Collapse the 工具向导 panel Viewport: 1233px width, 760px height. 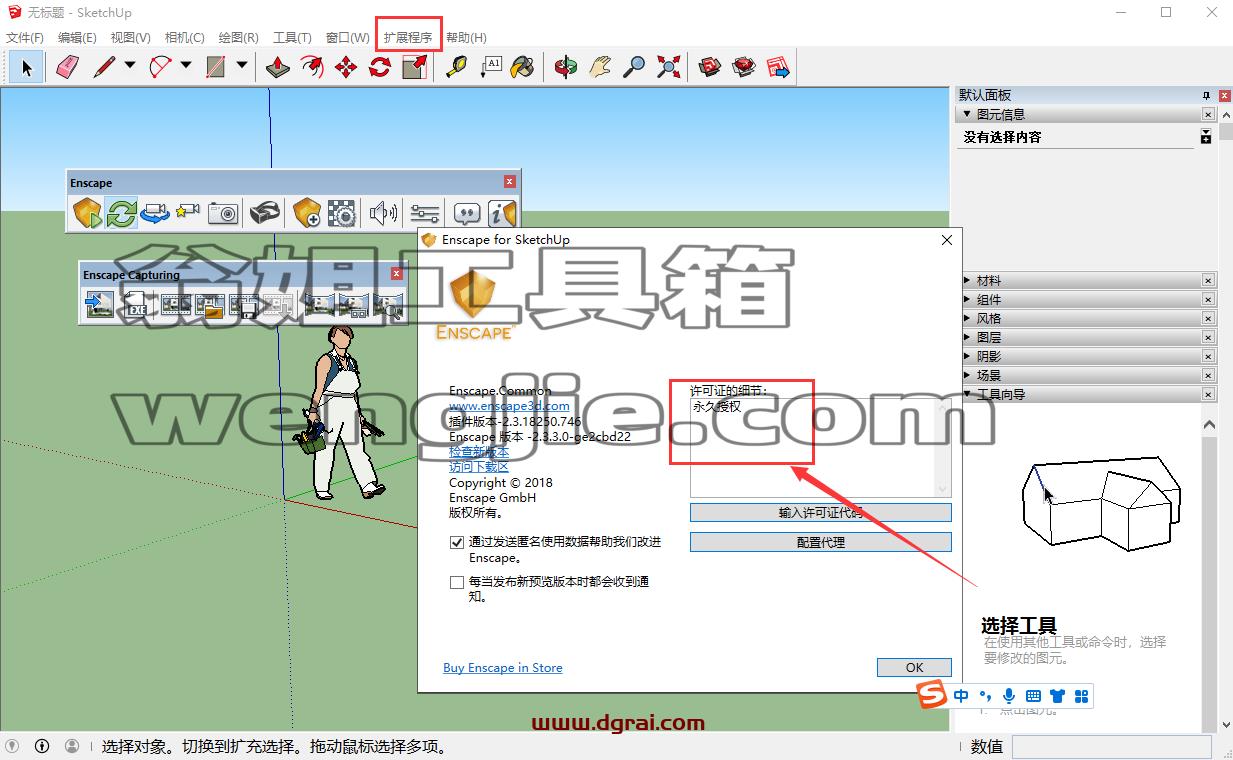967,394
